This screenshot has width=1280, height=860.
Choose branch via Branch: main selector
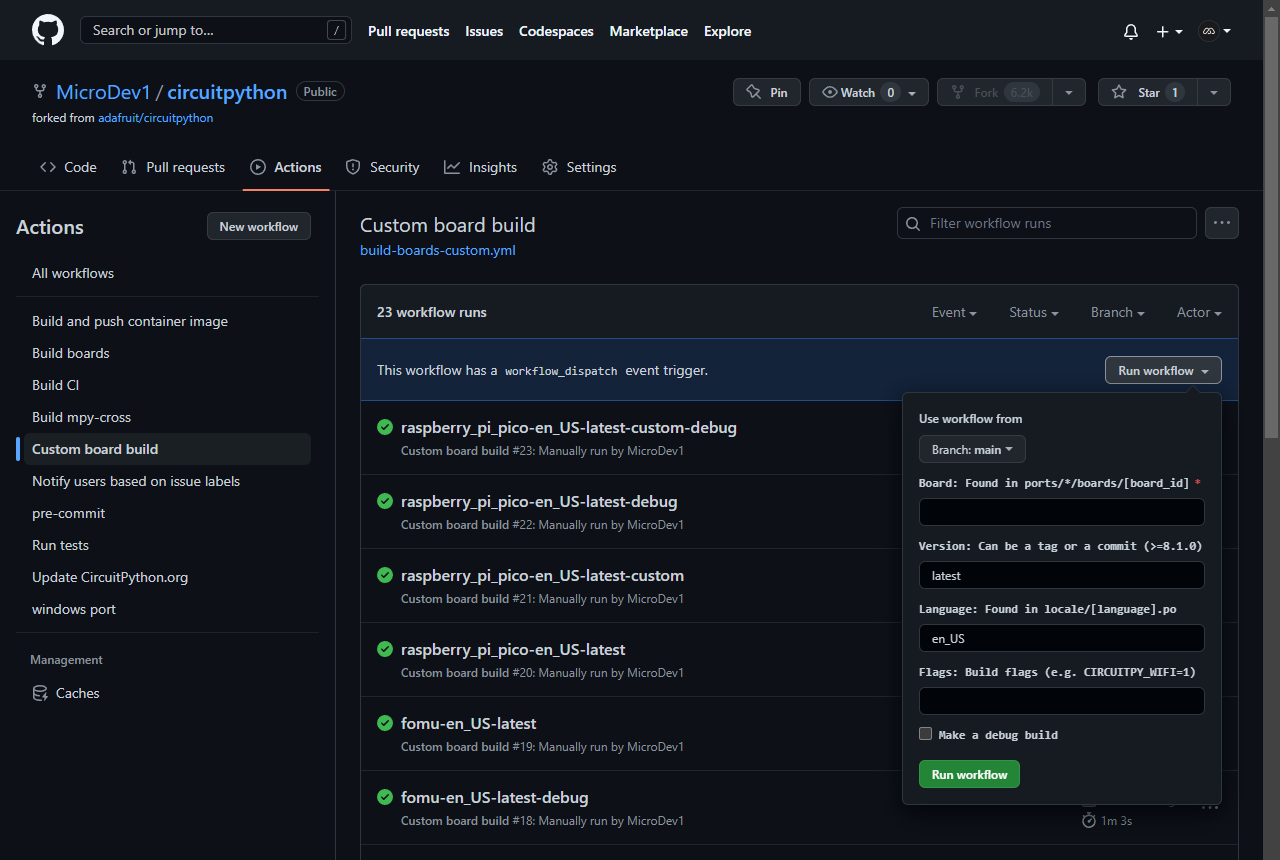pos(972,449)
